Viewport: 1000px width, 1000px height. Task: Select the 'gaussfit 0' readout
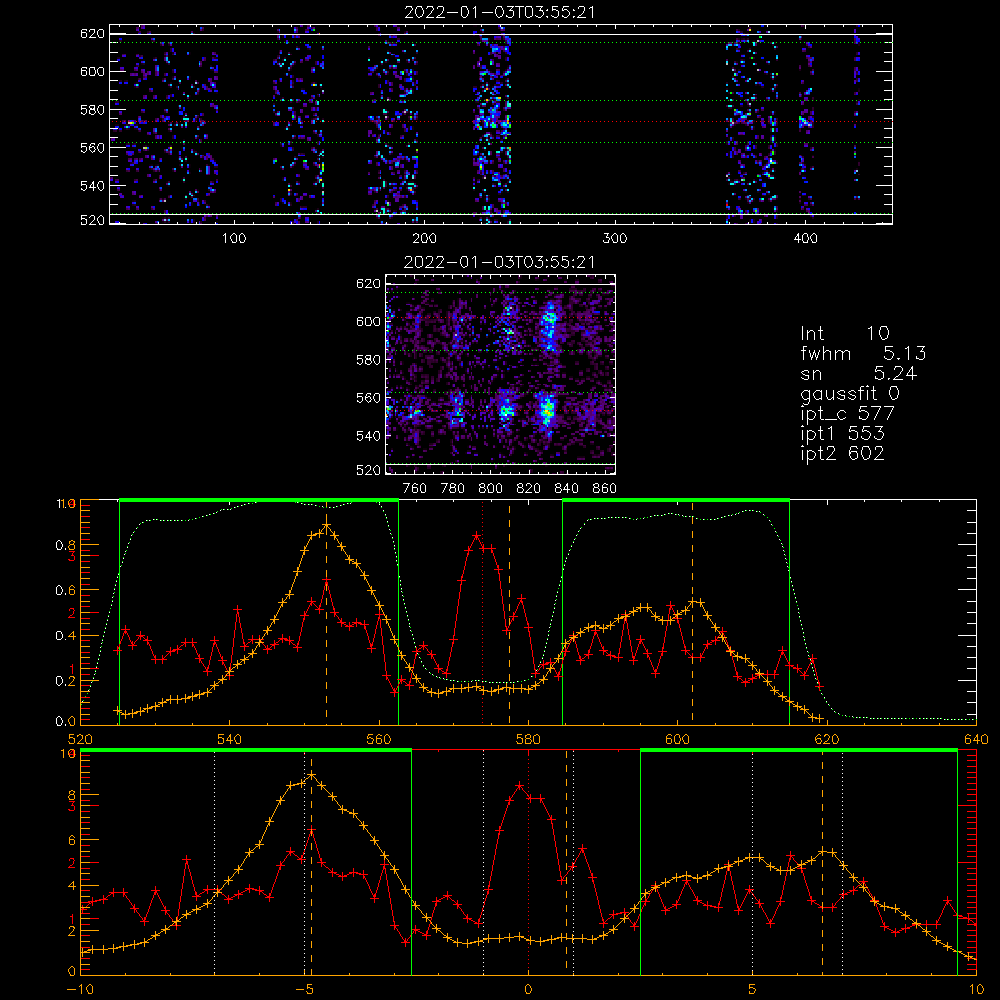pyautogui.click(x=850, y=393)
